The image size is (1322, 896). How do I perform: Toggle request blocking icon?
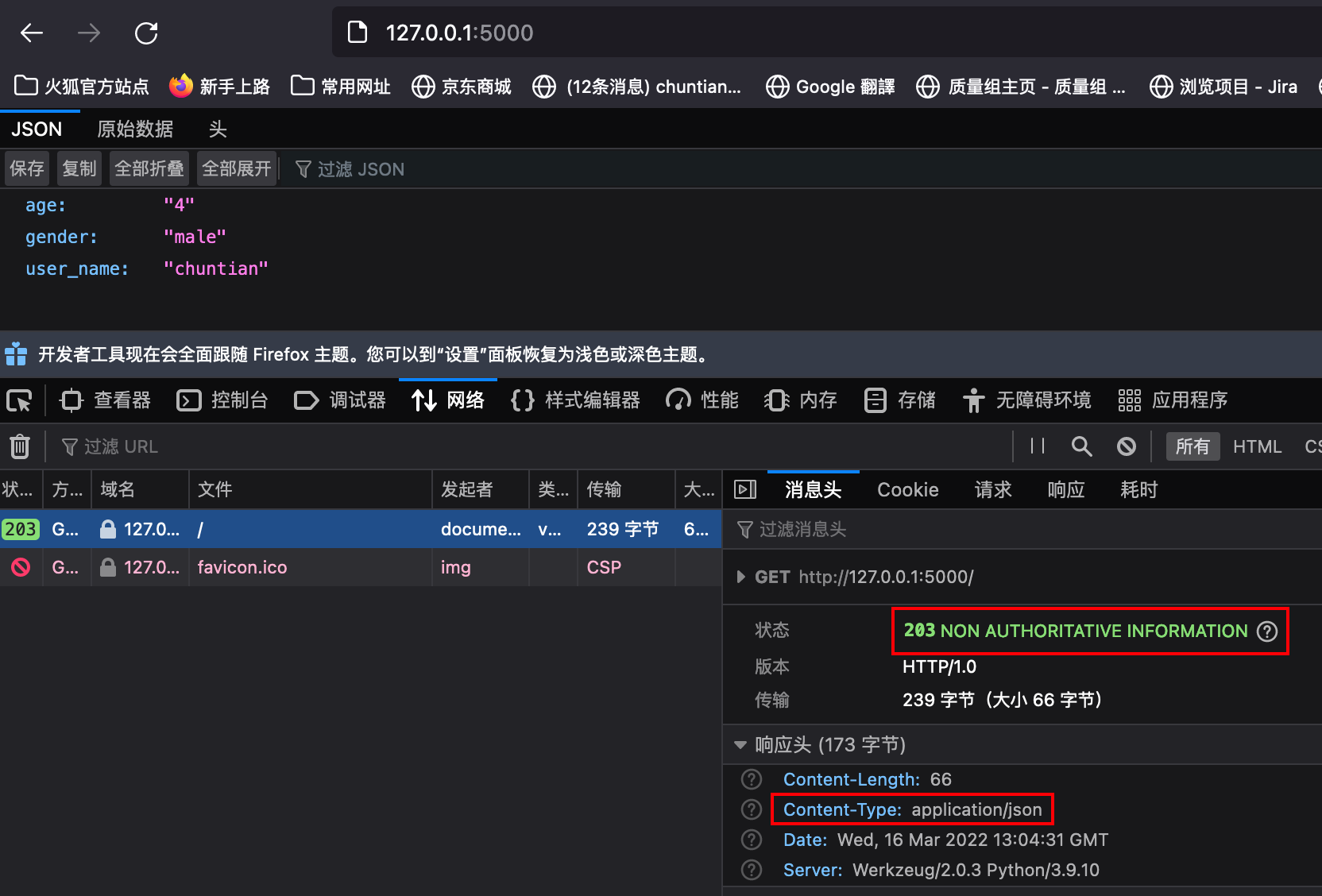click(1127, 446)
